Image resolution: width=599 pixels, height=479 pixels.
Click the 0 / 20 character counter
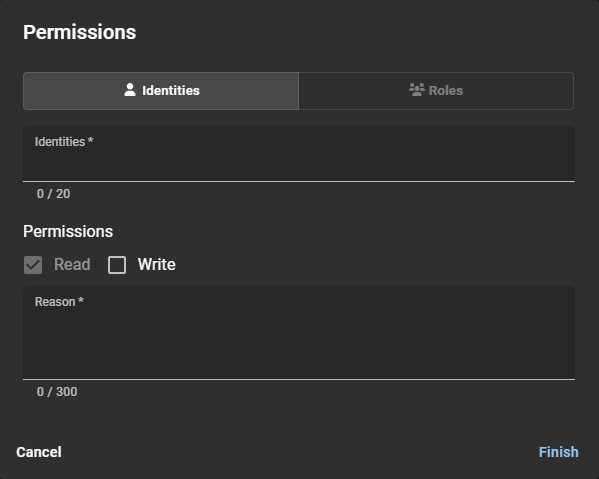[x=53, y=194]
